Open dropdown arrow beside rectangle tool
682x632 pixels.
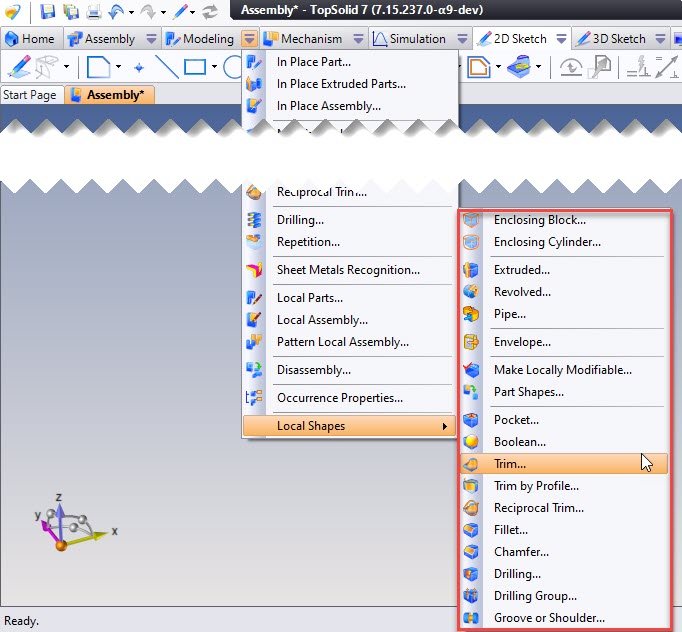[x=214, y=67]
